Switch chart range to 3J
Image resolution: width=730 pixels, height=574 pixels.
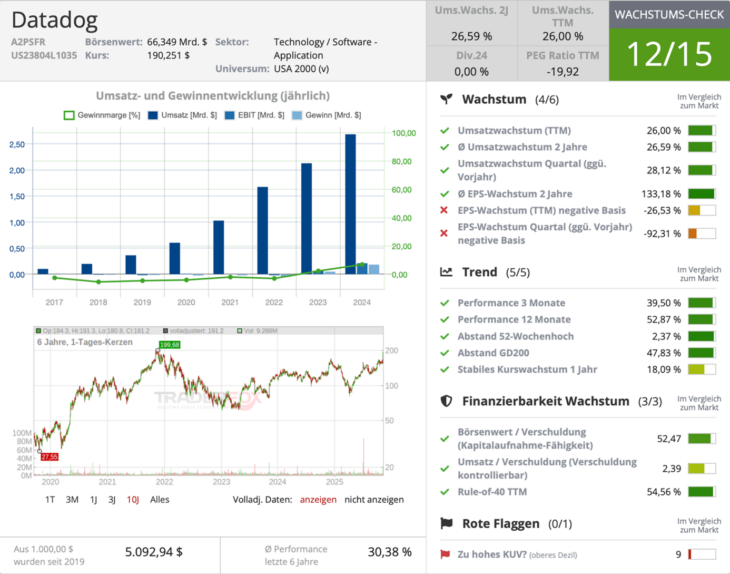(112, 499)
